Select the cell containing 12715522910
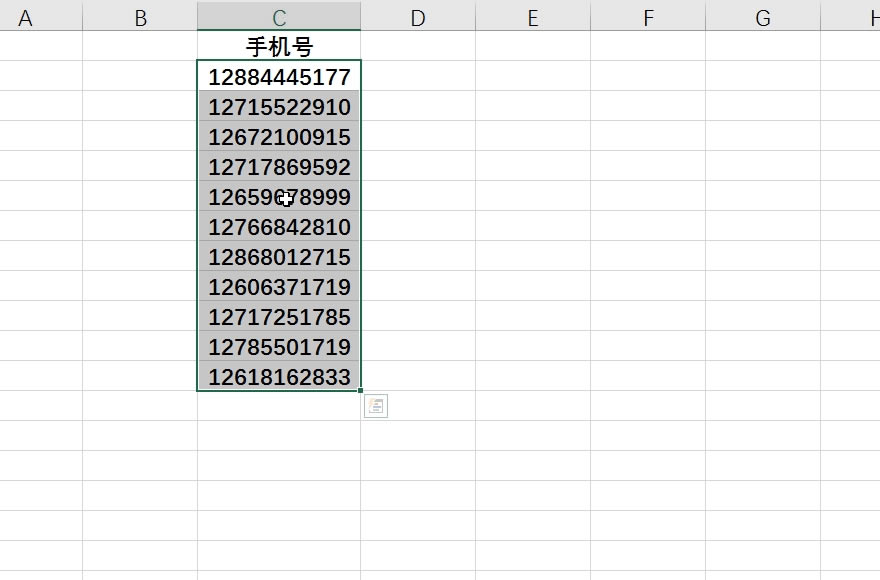This screenshot has width=880, height=580. tap(278, 107)
